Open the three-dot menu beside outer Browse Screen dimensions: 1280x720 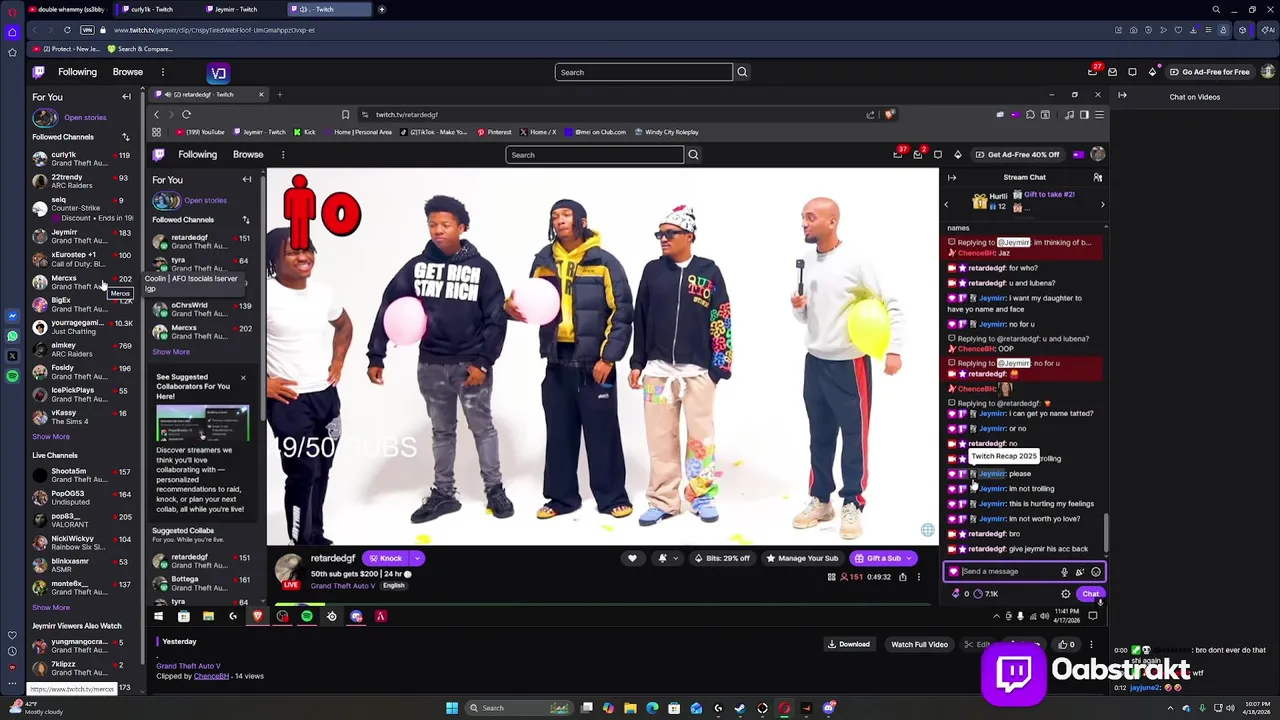click(162, 72)
